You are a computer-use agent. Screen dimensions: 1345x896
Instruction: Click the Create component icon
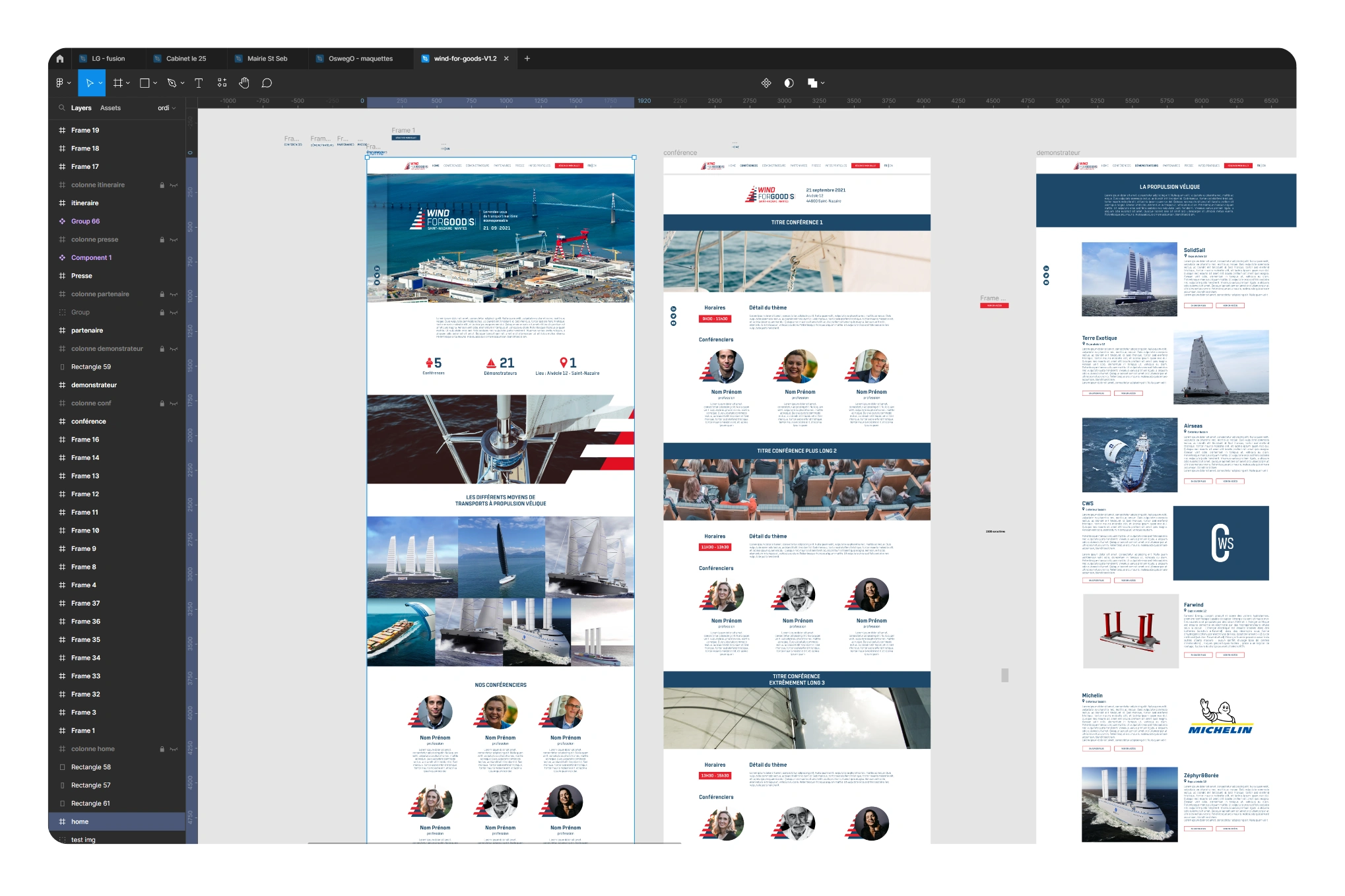tap(766, 83)
